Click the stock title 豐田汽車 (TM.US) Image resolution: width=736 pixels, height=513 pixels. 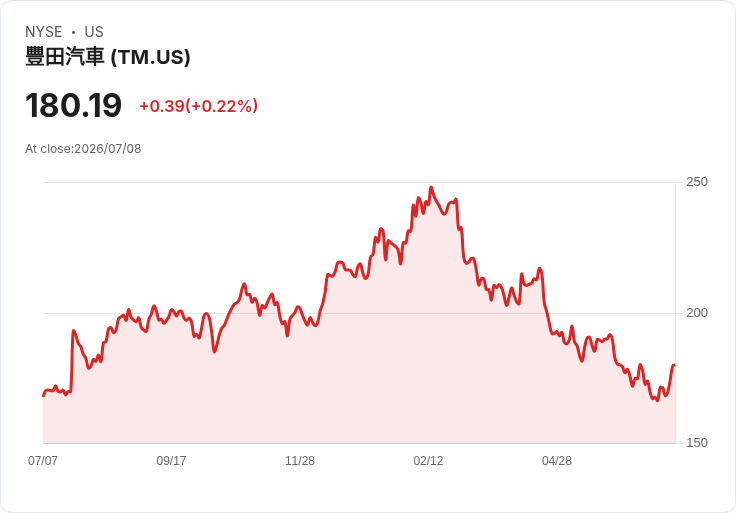pyautogui.click(x=107, y=57)
